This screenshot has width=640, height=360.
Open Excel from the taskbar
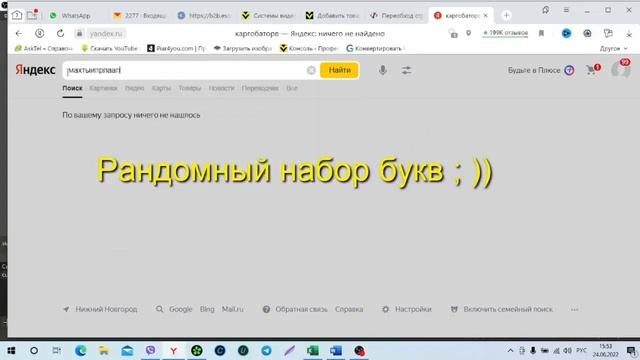tap(313, 351)
